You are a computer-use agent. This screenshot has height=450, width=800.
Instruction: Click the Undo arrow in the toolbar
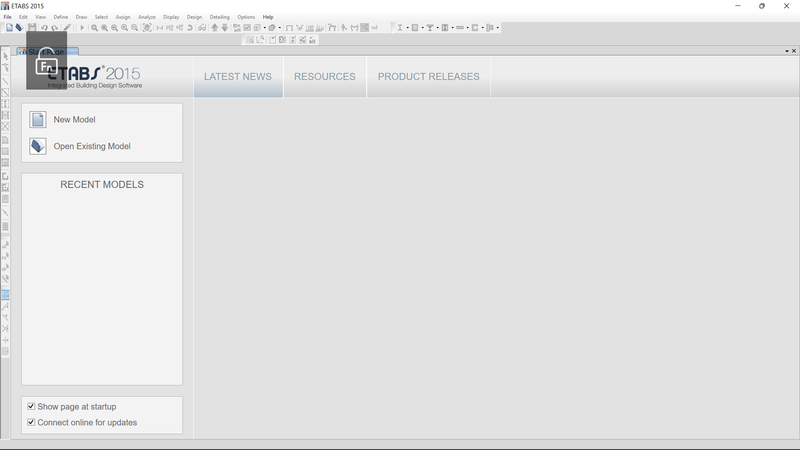click(x=44, y=28)
